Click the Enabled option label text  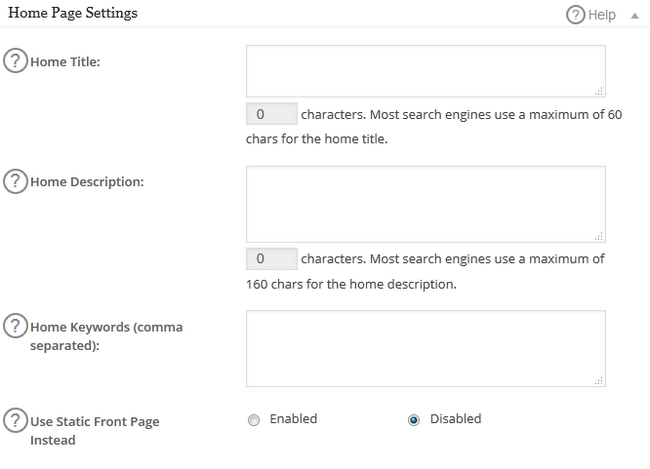(293, 419)
